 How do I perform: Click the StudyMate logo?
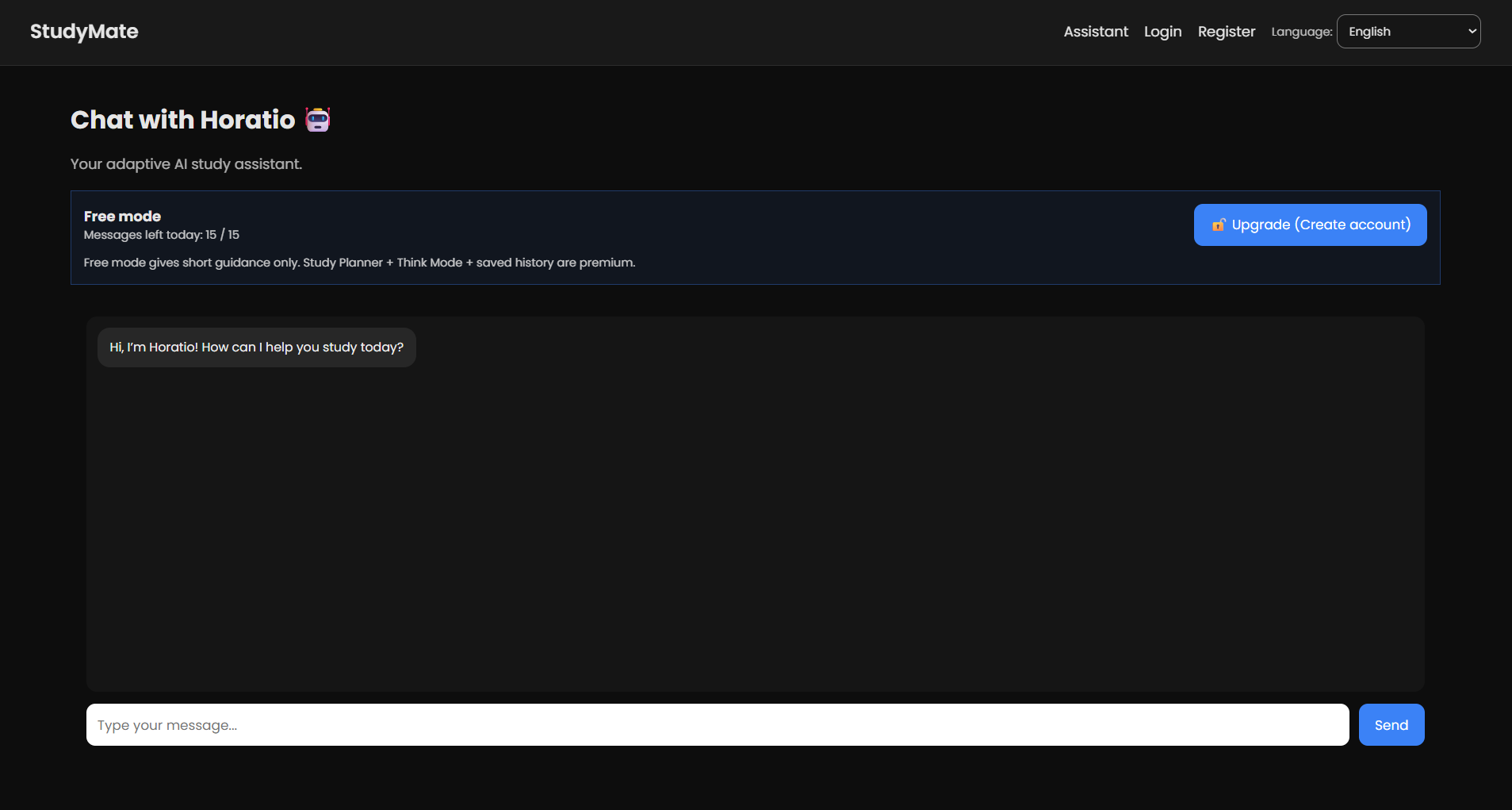[x=84, y=31]
